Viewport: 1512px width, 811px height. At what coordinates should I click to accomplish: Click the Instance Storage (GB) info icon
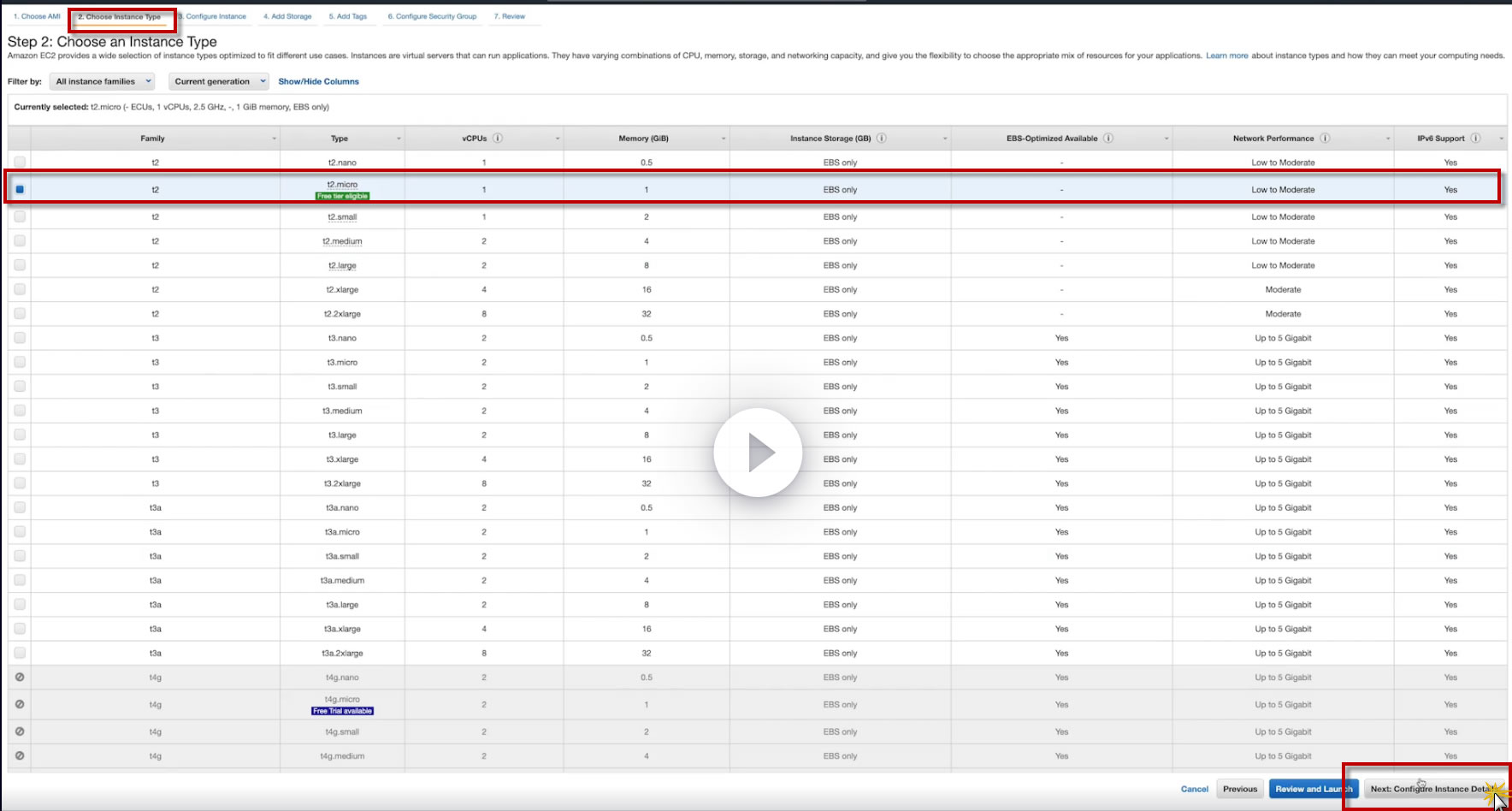[x=882, y=138]
